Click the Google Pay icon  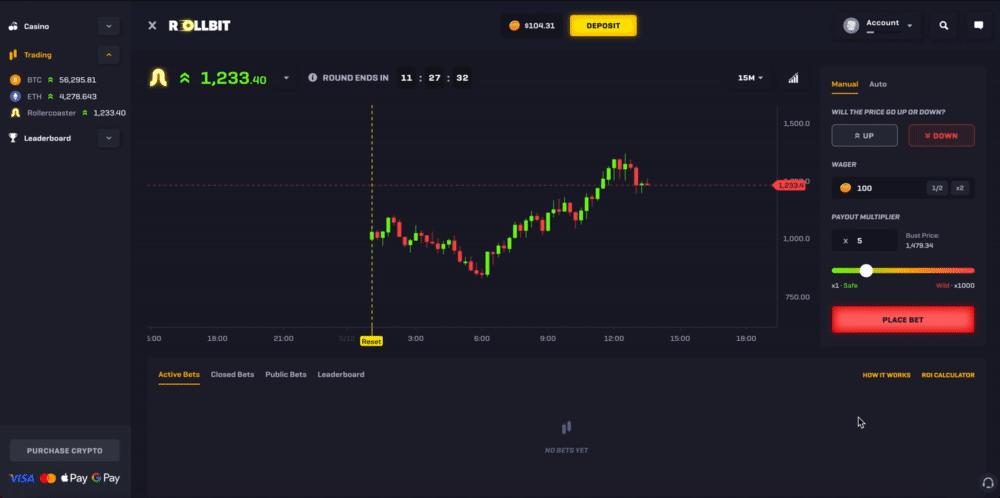[106, 478]
